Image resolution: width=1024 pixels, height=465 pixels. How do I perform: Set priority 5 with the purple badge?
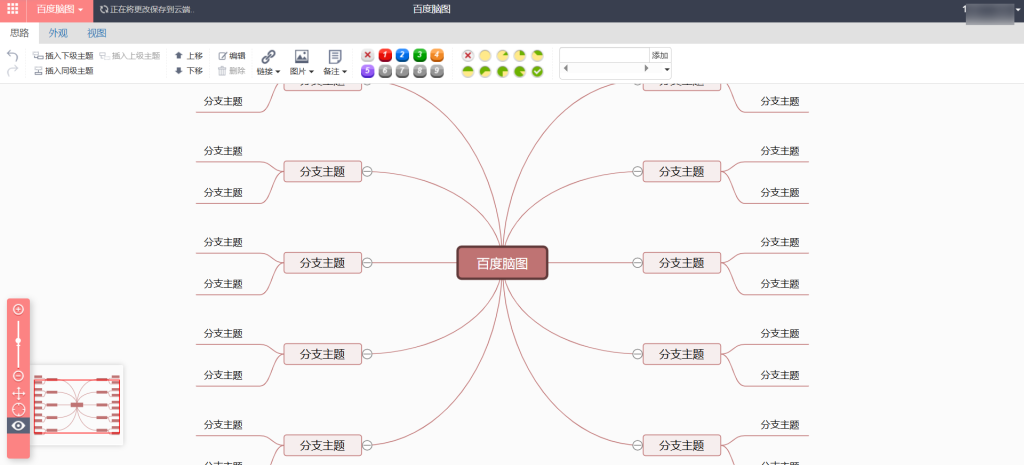[x=368, y=71]
